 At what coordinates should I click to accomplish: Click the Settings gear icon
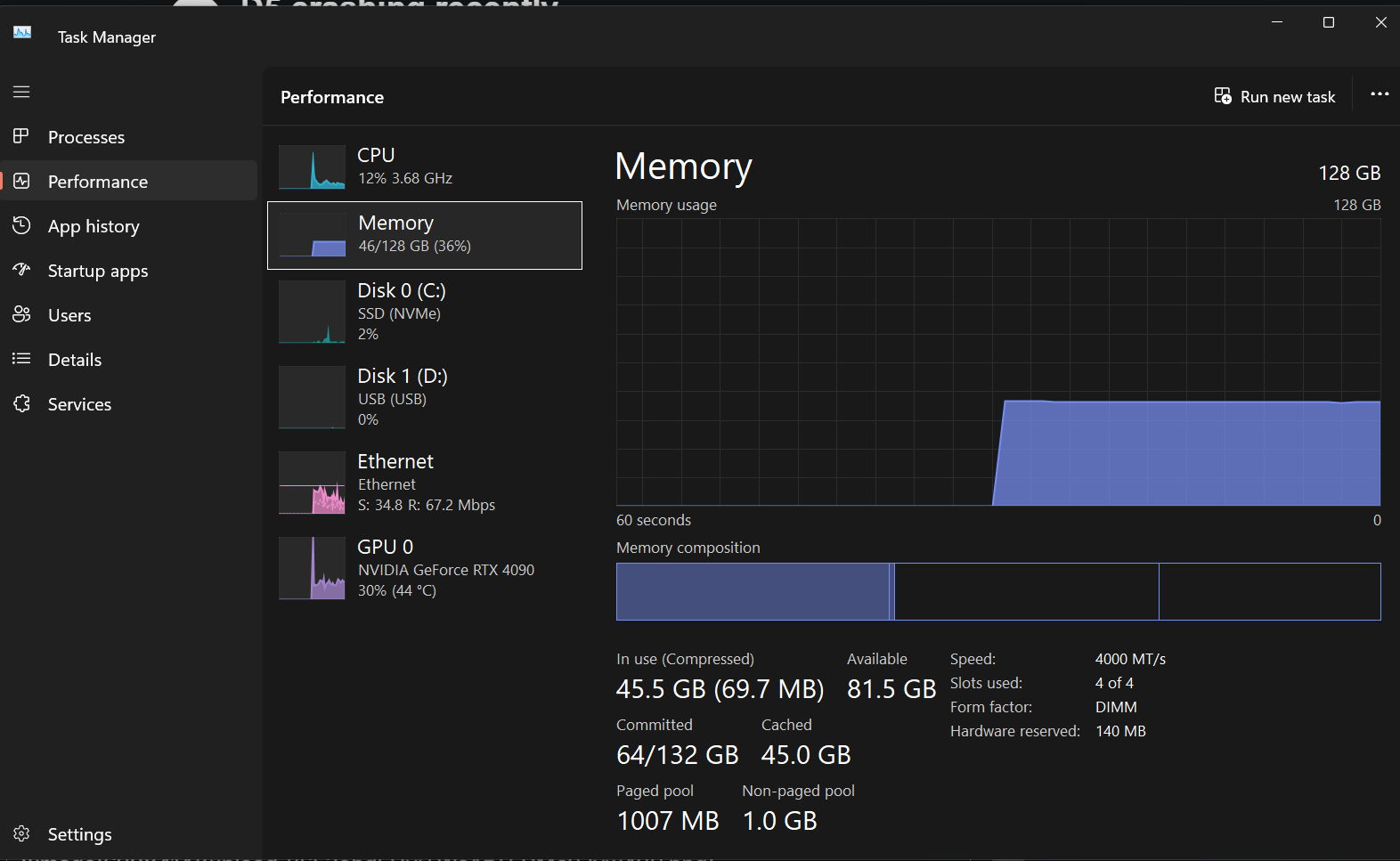[x=21, y=833]
